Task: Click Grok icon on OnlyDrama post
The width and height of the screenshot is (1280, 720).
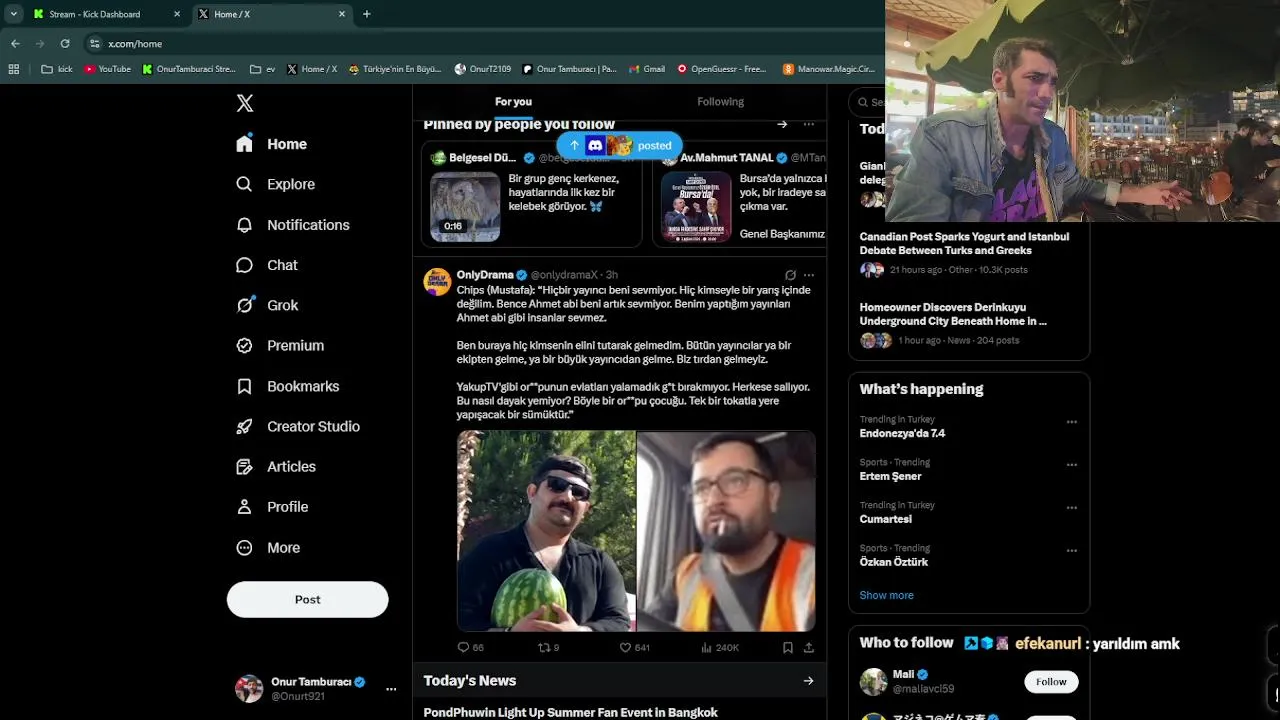Action: [x=790, y=275]
